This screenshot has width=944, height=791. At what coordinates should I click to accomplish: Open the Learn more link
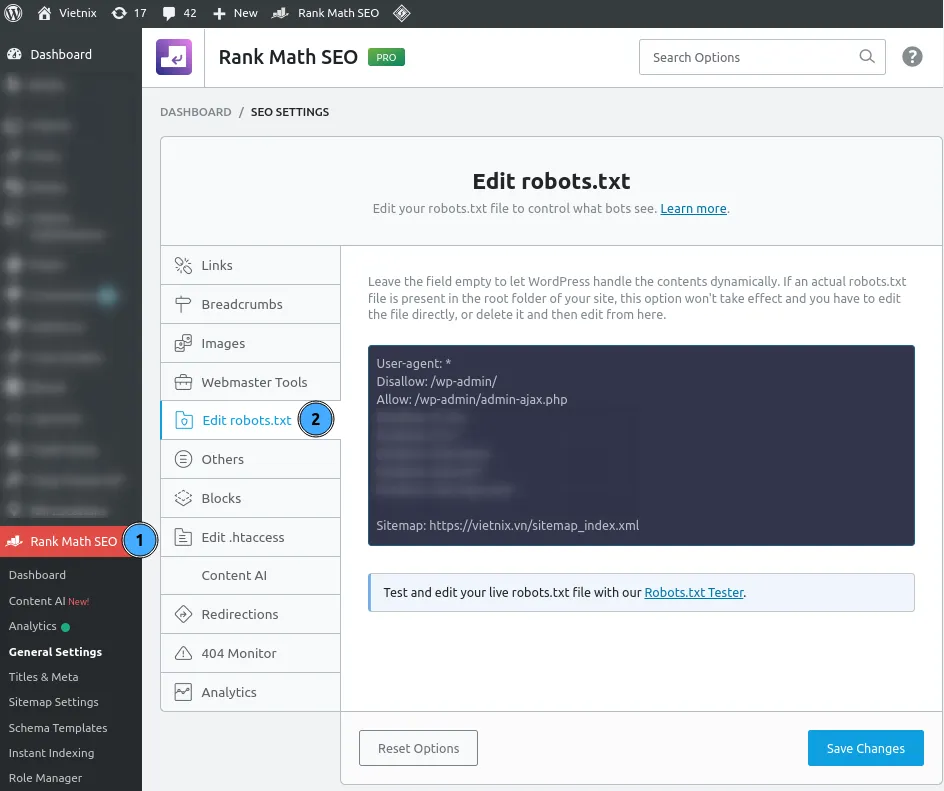[x=694, y=208]
